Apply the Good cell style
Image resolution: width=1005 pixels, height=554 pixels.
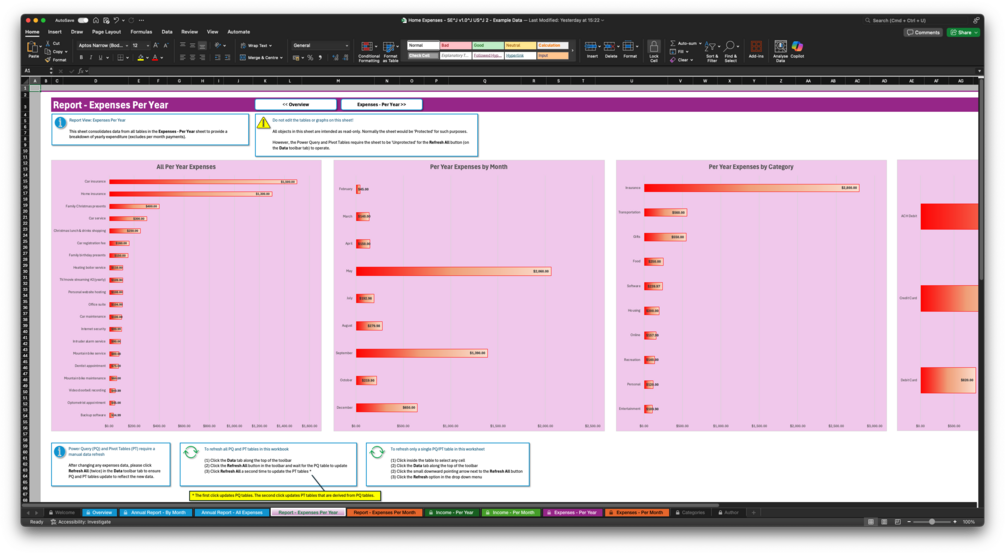click(x=488, y=46)
